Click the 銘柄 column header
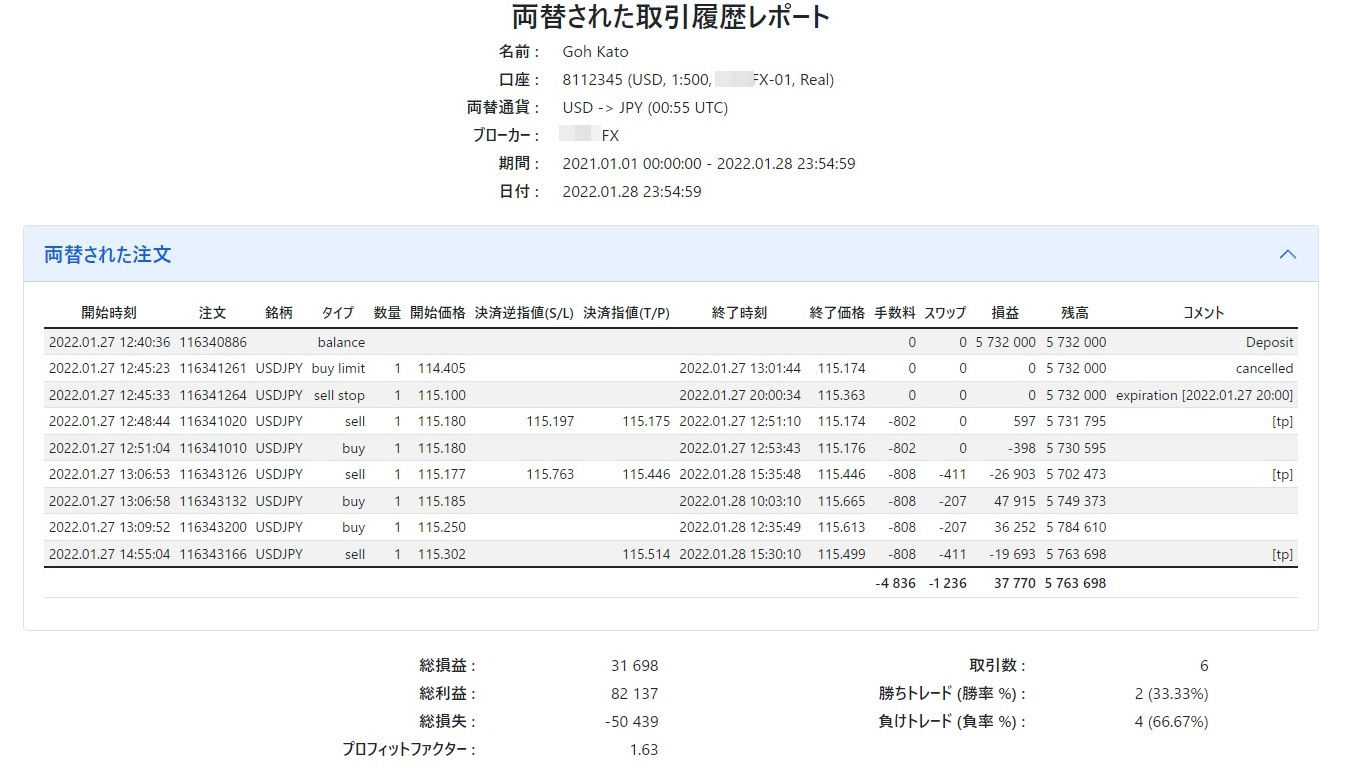This screenshot has width=1346, height=778. coord(279,312)
